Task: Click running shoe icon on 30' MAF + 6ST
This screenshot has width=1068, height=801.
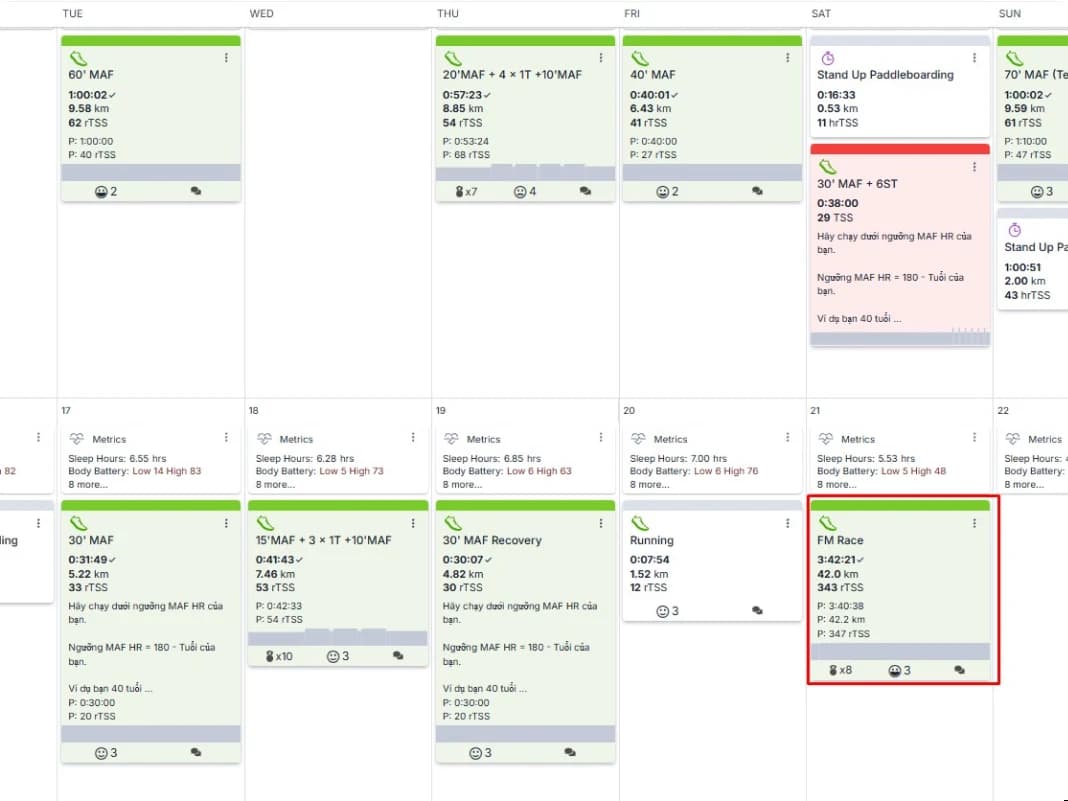Action: click(827, 166)
